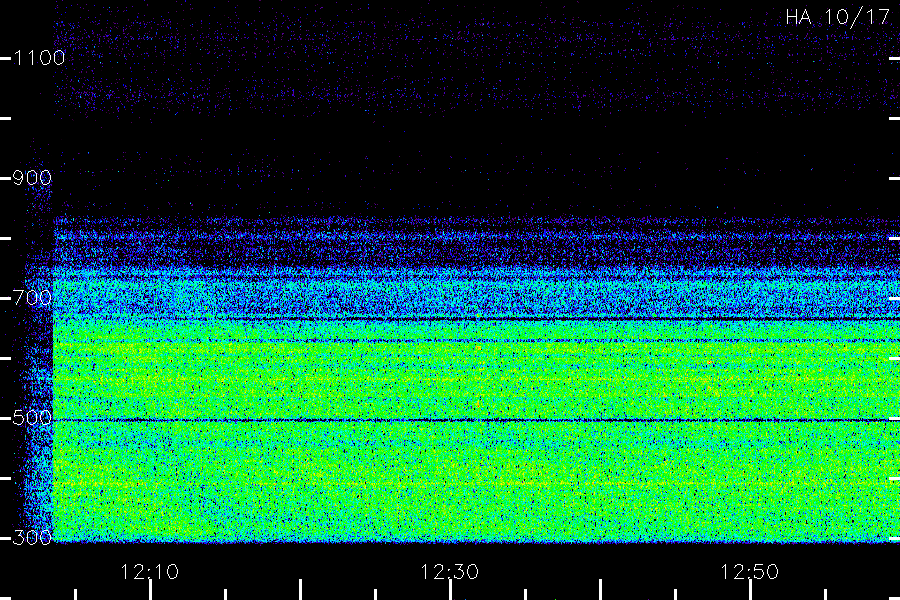900x600 pixels.
Task: Click the 300 frequency axis label
Action: [x=32, y=538]
